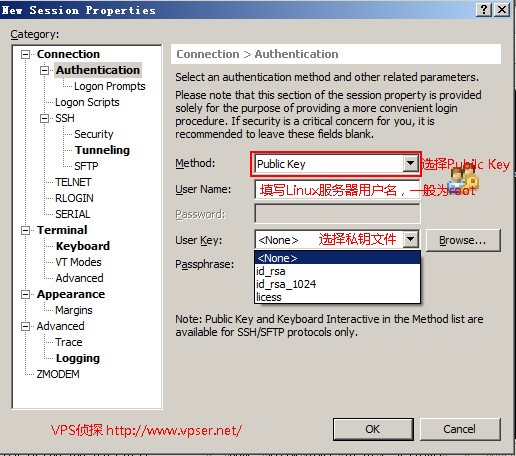The image size is (516, 456).
Task: Collapse the Appearance category node
Action: tap(25, 294)
